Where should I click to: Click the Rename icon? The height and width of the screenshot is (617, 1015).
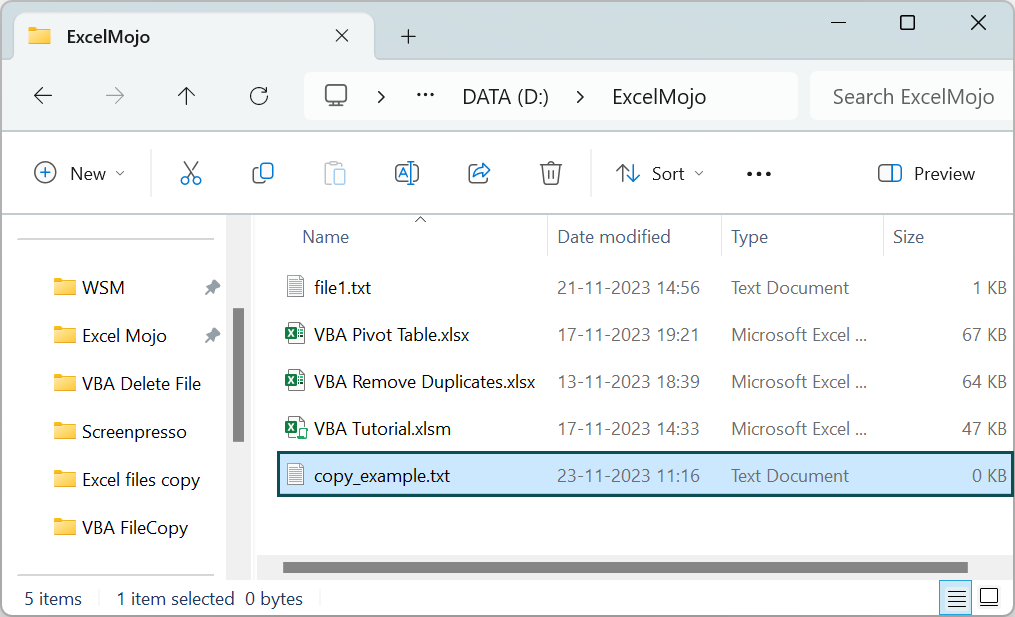[x=407, y=174]
